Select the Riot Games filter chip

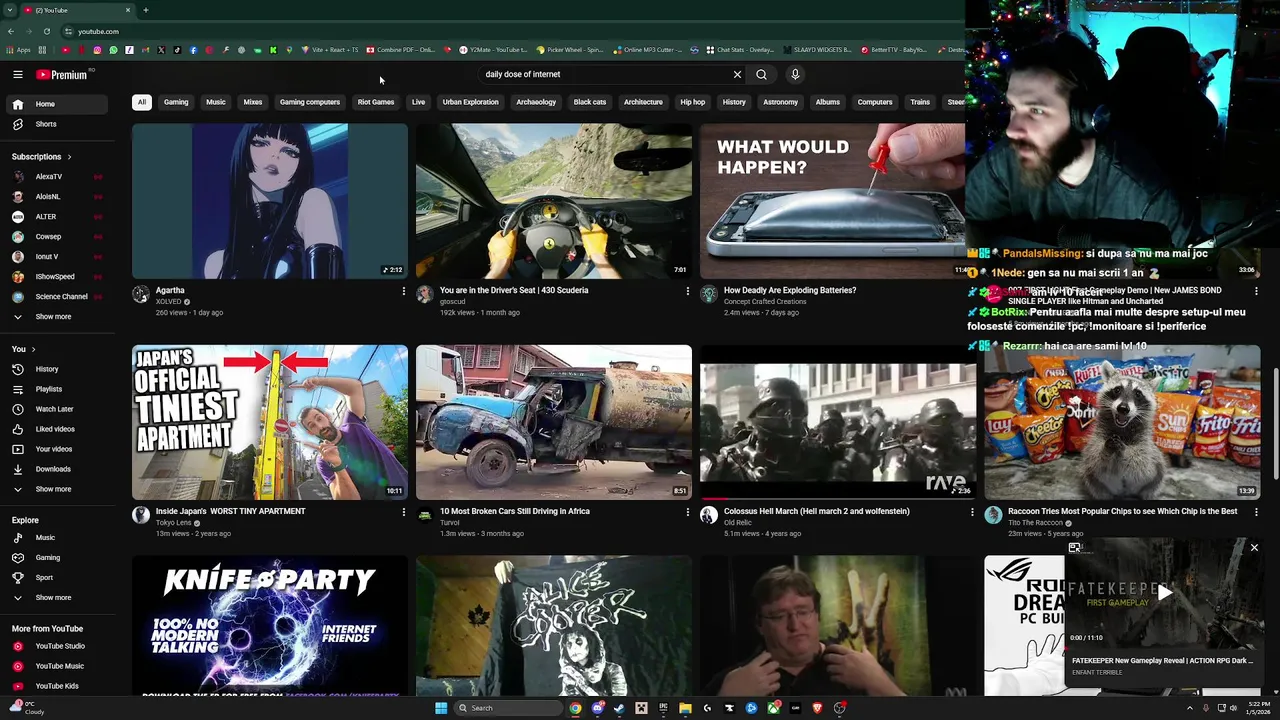point(376,102)
